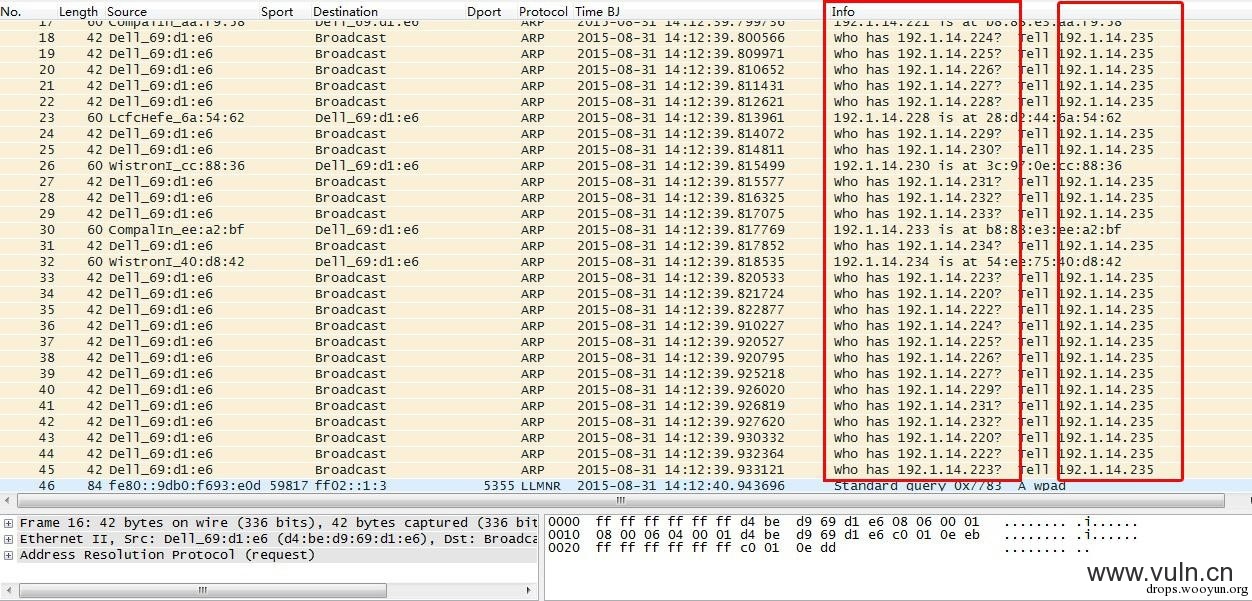Expand the Frame 16 tree node
The image size is (1252, 601).
pos(9,523)
